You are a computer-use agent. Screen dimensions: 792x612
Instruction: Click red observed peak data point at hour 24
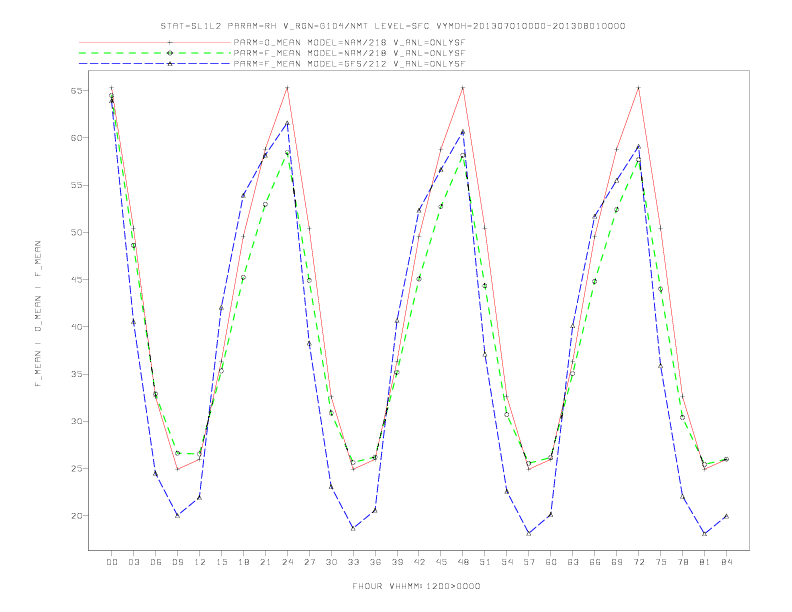[x=287, y=88]
